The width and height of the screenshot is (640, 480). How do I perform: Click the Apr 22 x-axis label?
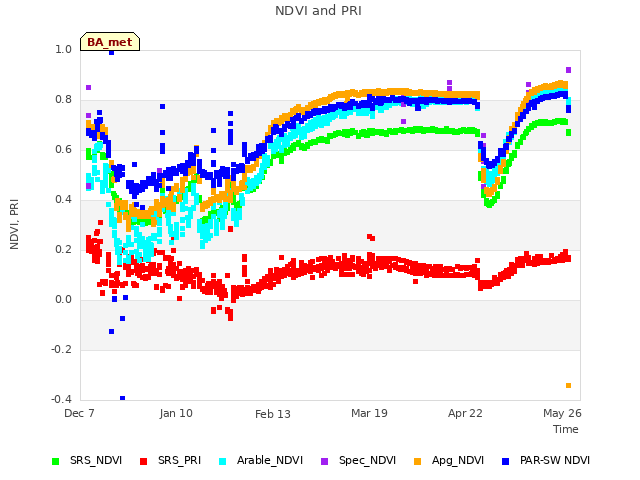click(465, 413)
